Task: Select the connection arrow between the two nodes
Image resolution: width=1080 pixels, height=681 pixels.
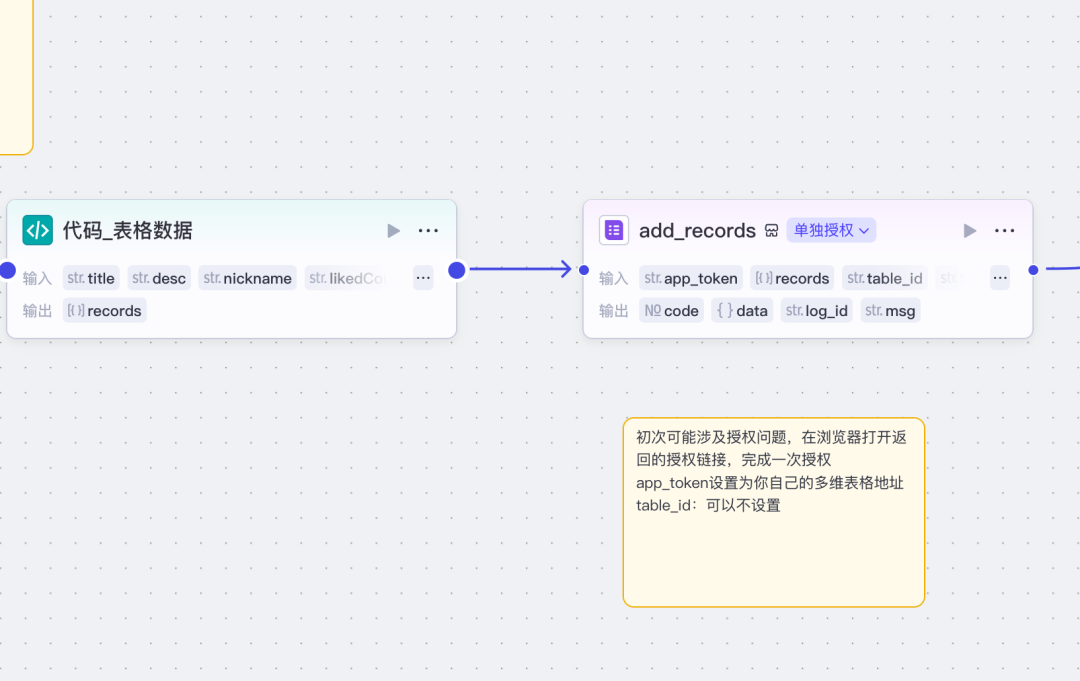Action: [520, 269]
